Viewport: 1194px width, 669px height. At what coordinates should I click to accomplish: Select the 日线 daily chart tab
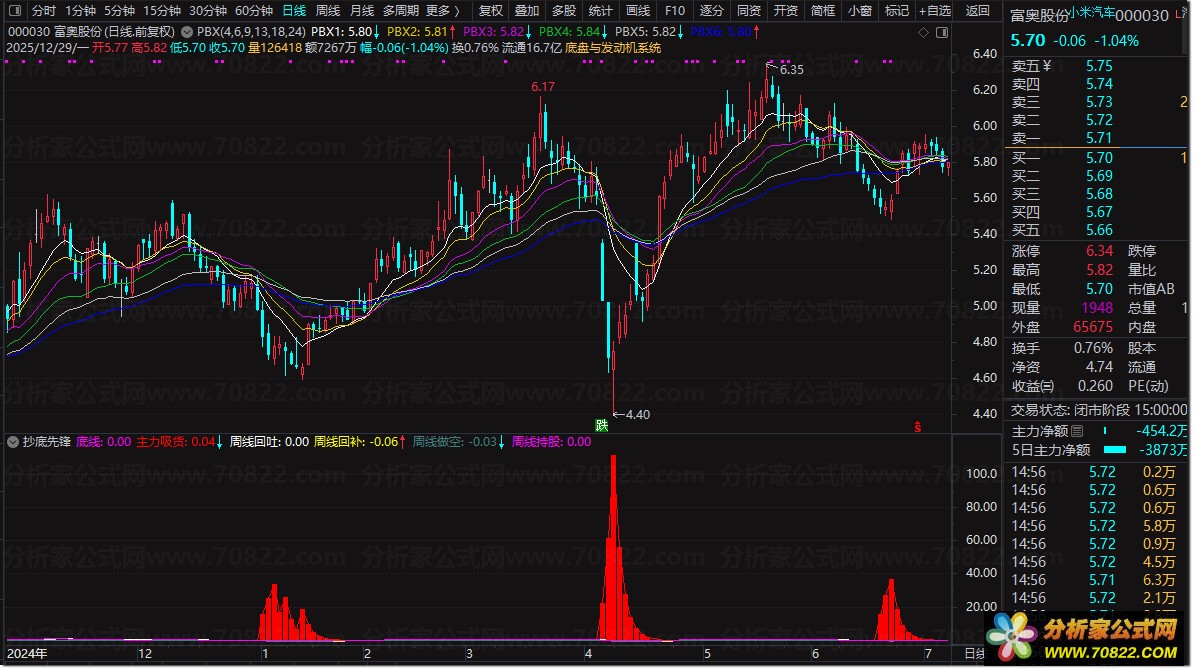(x=294, y=11)
